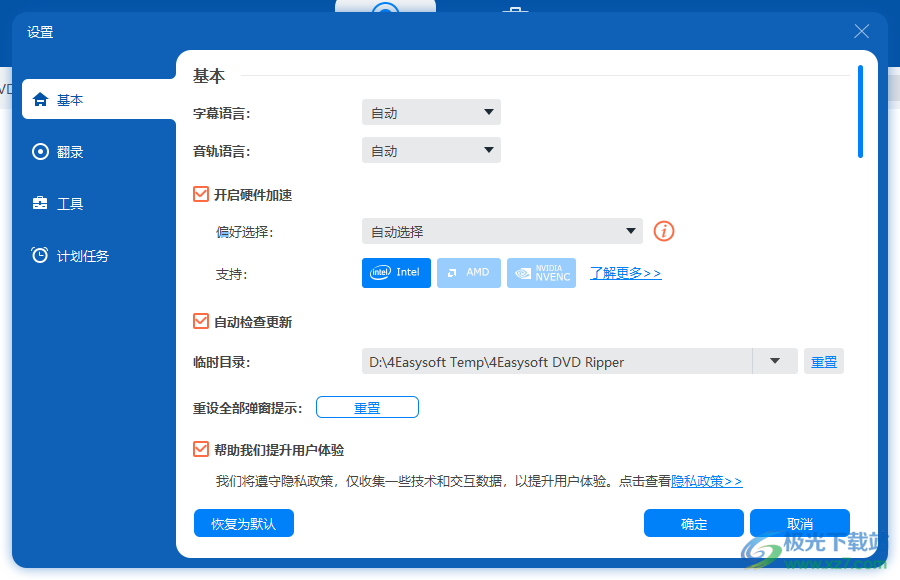
Task: Click the disc icon beside 翻录
Action: click(x=40, y=152)
